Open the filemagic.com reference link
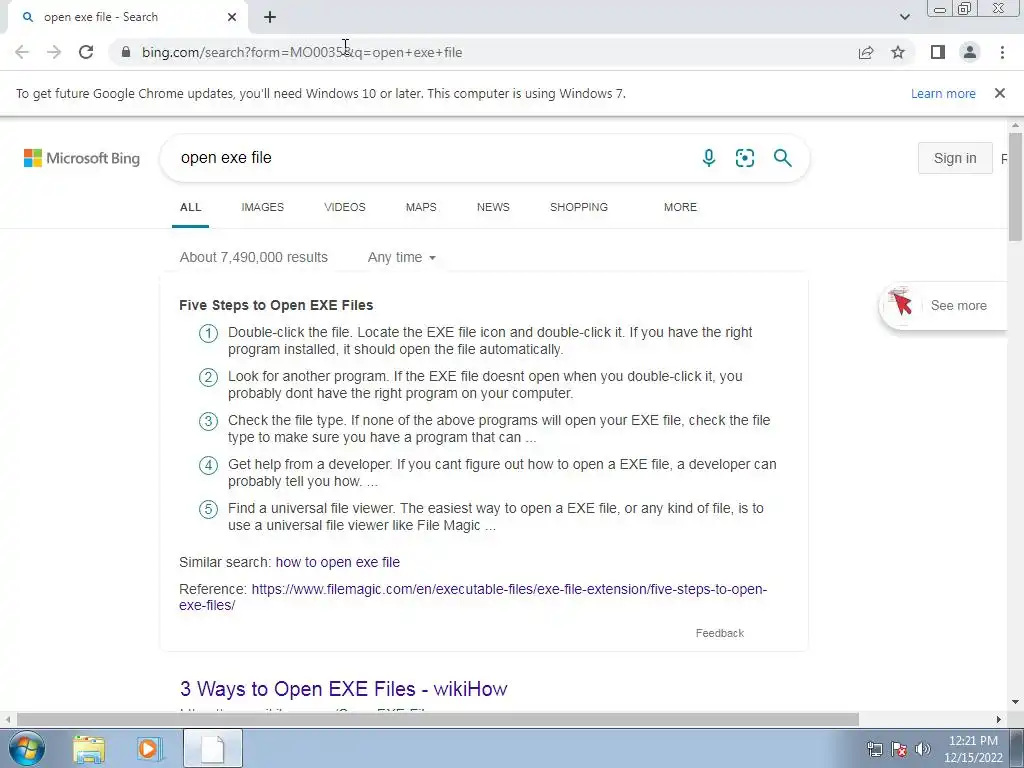This screenshot has width=1024, height=768. pyautogui.click(x=473, y=597)
